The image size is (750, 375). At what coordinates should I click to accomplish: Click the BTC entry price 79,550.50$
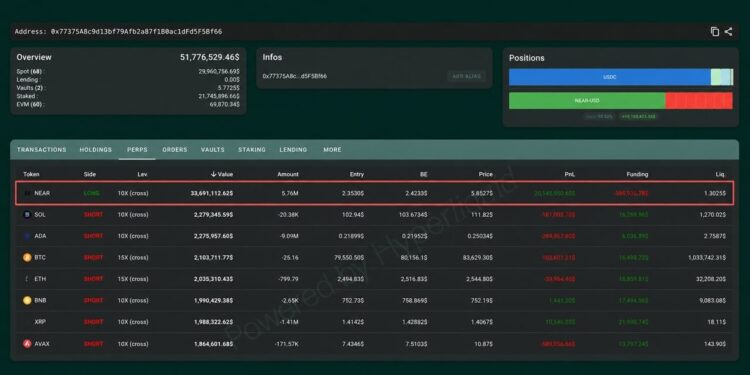349,257
